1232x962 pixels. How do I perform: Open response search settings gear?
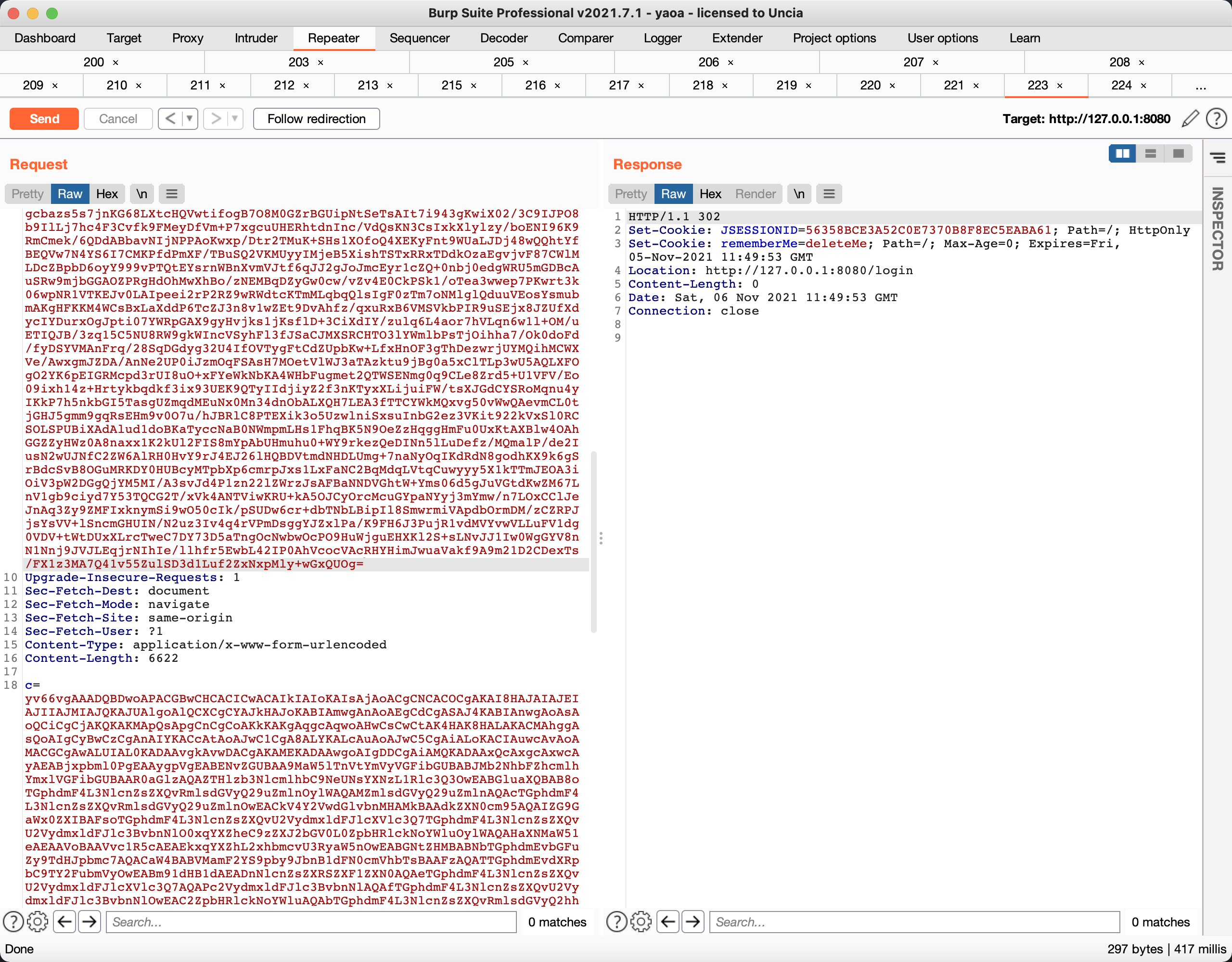[x=641, y=922]
